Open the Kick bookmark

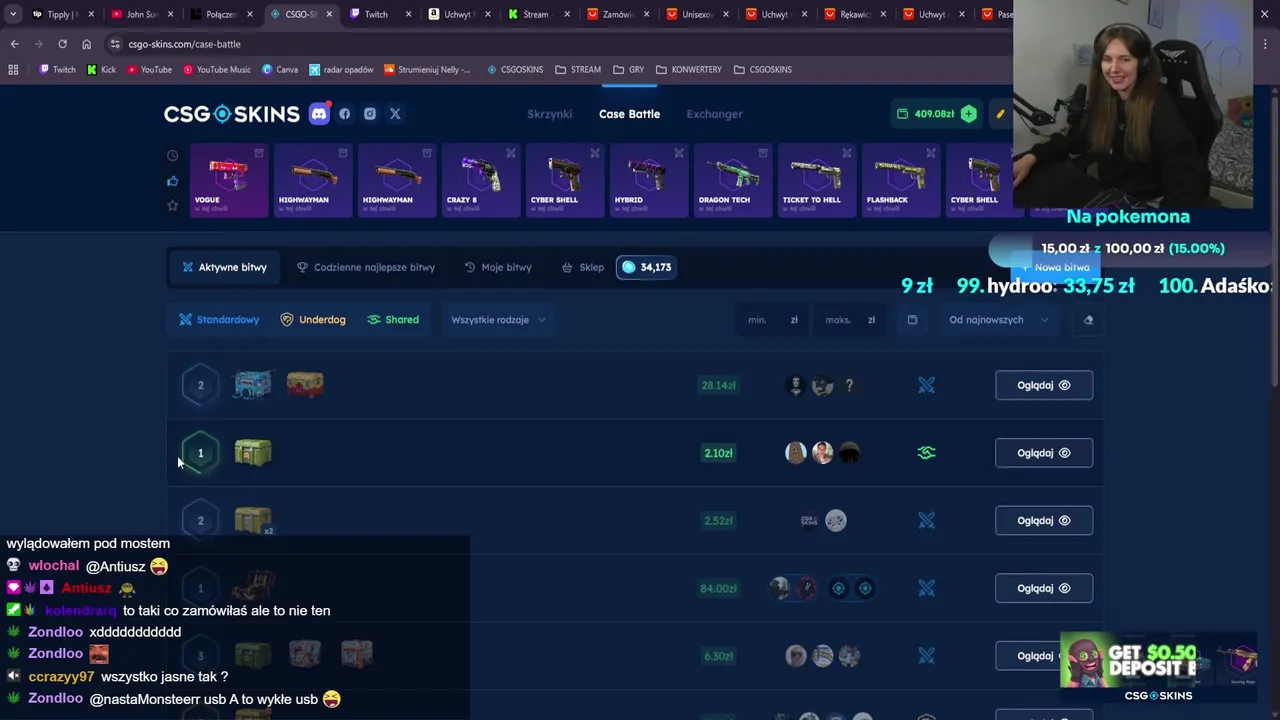click(x=101, y=70)
